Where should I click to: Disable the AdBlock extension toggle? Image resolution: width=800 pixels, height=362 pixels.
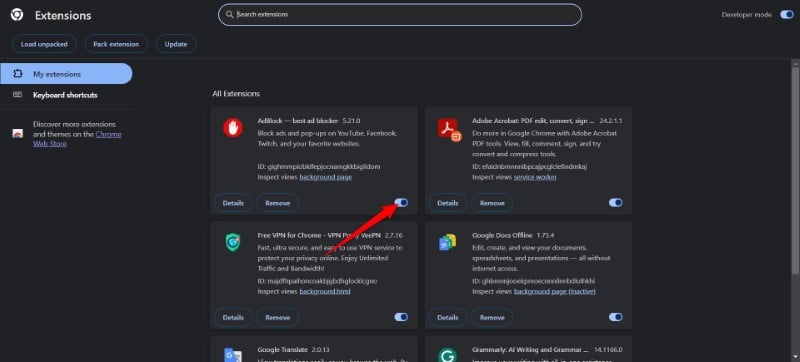coord(401,203)
